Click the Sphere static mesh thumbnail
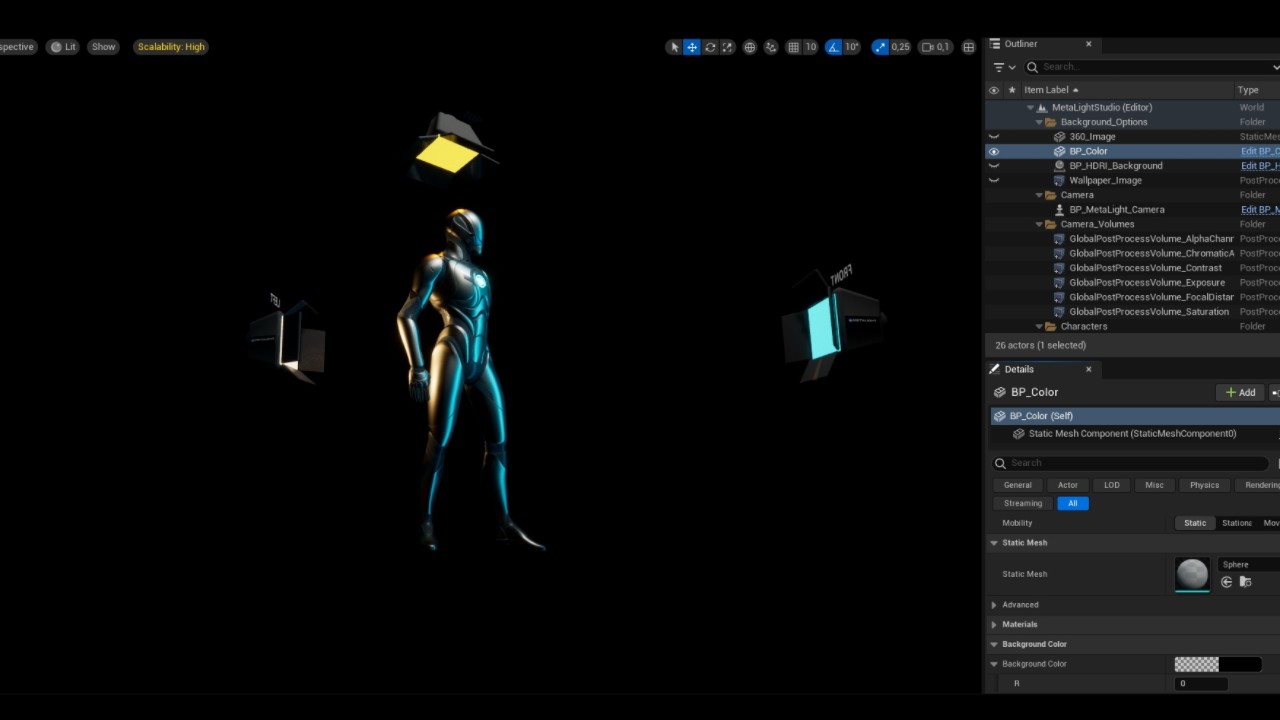Screen dimensions: 1280x720 pos(1192,574)
